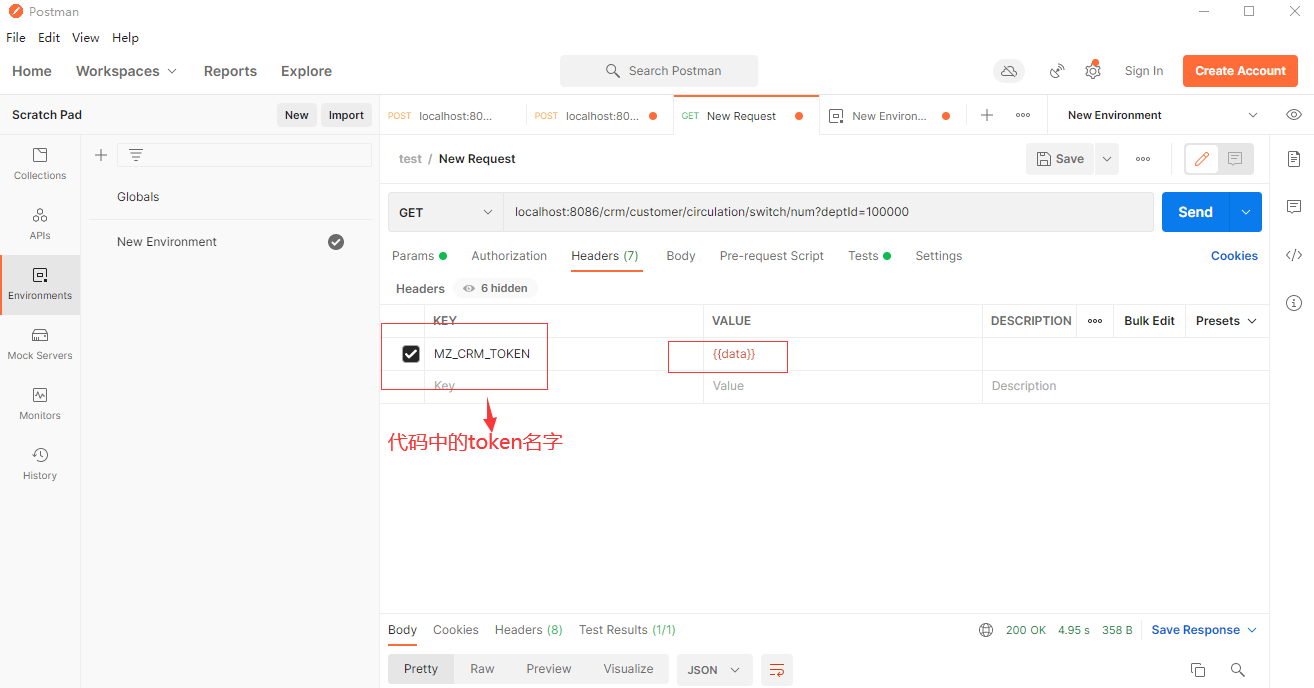Select the Visualize response view
The image size is (1314, 688).
click(x=628, y=669)
